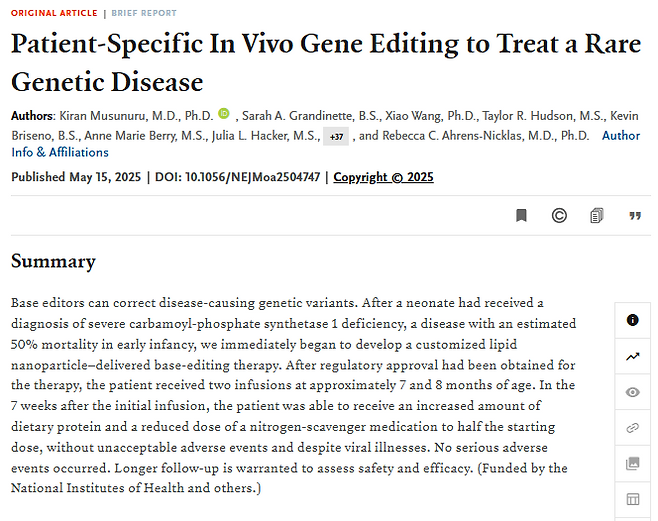Open the sidebar figures image icon
The image size is (658, 521).
632,464
